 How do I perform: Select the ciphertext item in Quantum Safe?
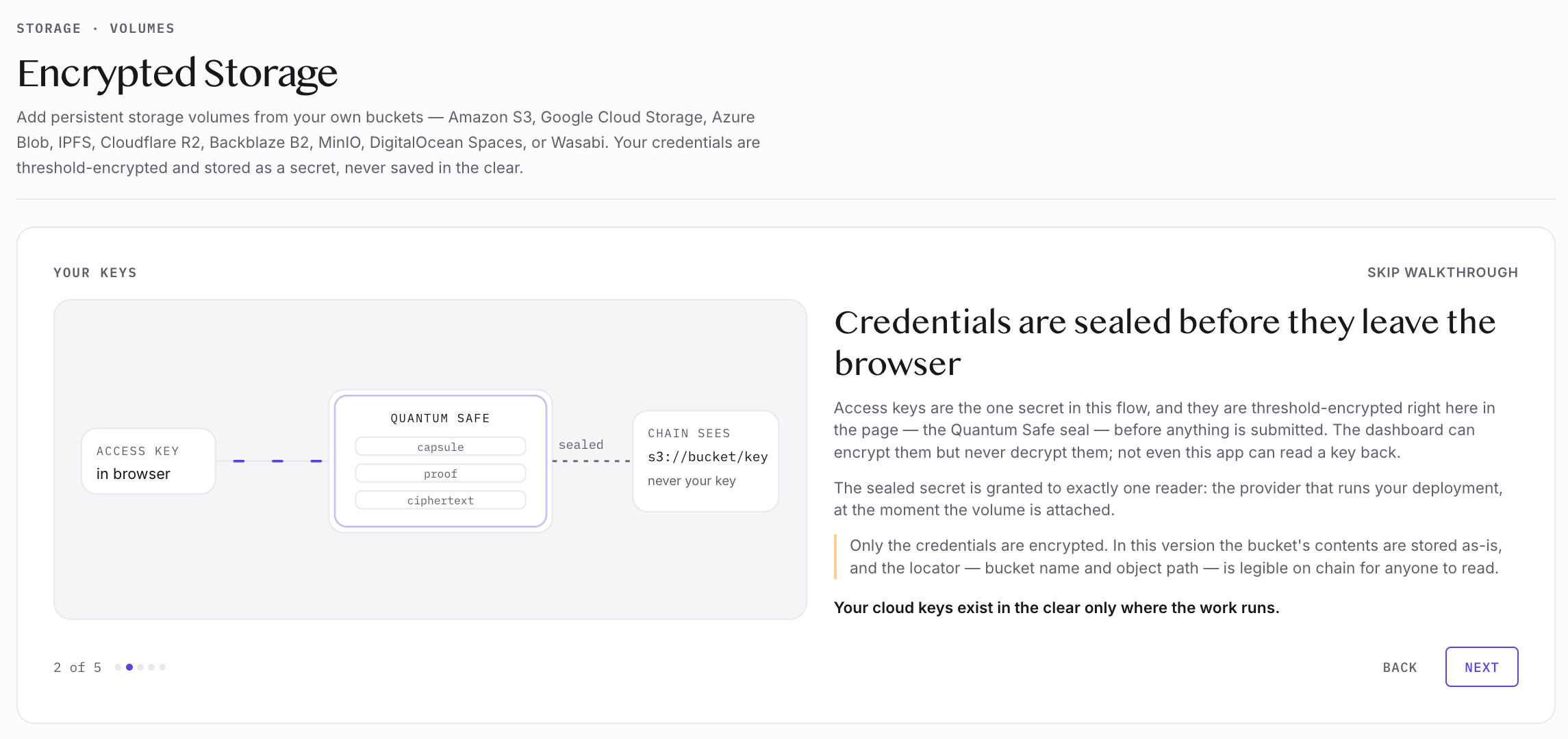(440, 500)
